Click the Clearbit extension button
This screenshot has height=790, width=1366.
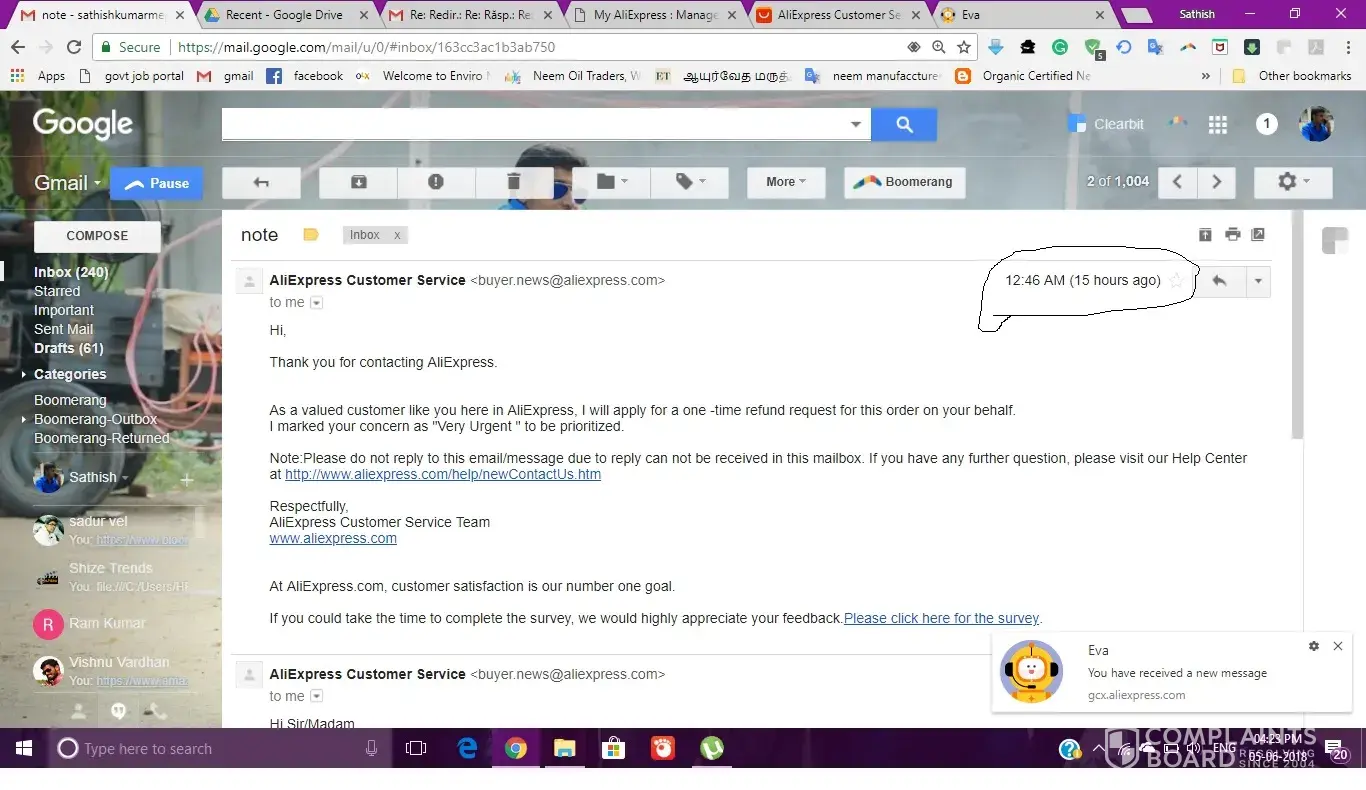coord(1106,124)
